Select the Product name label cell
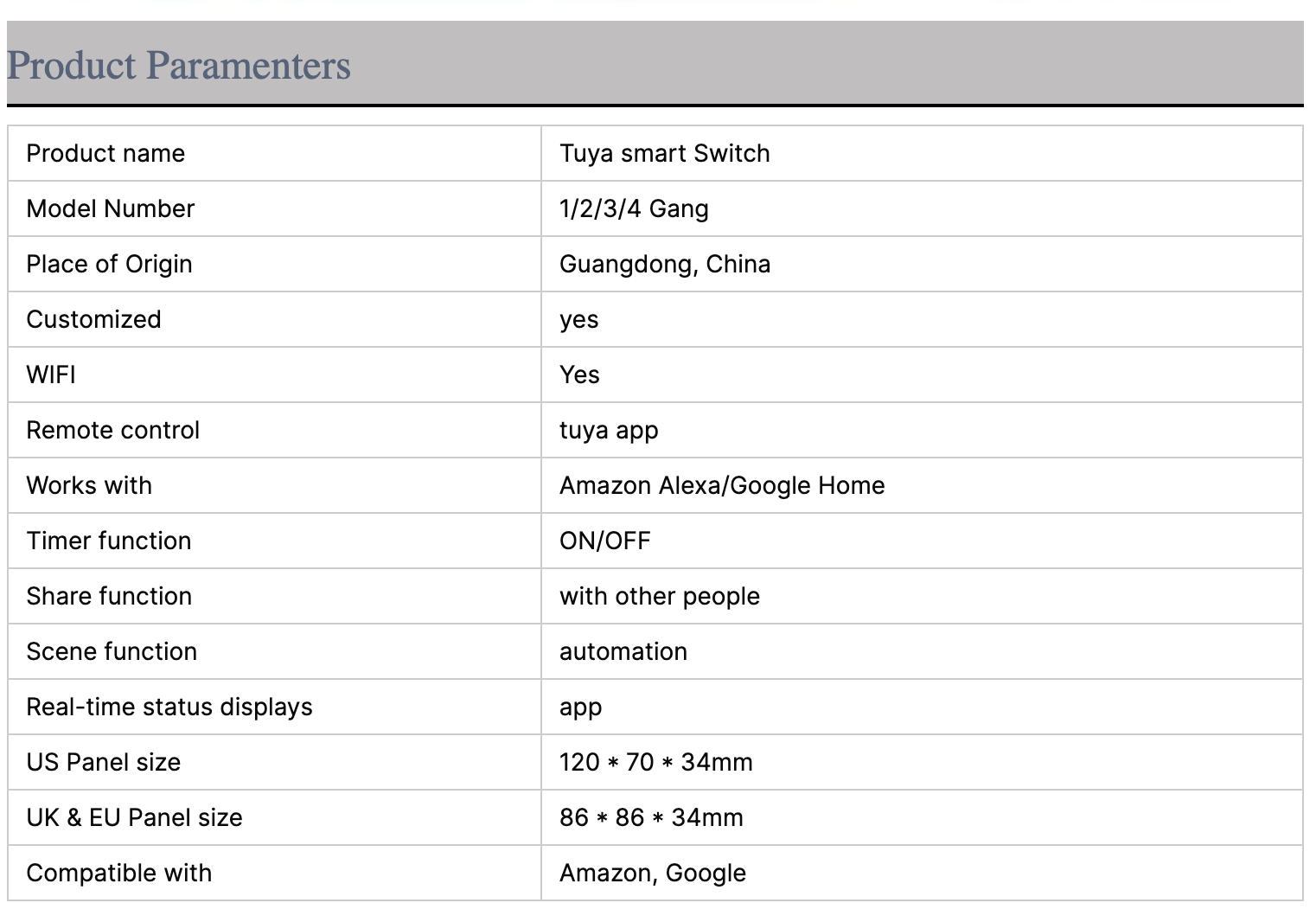1316x922 pixels. (x=105, y=154)
